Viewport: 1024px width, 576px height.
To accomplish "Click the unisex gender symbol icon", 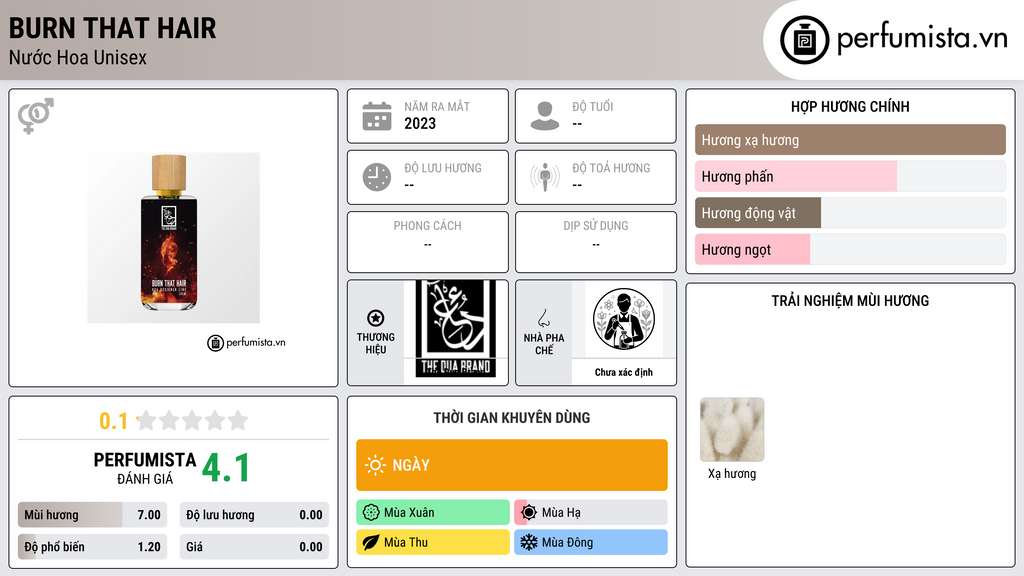I will tap(36, 116).
